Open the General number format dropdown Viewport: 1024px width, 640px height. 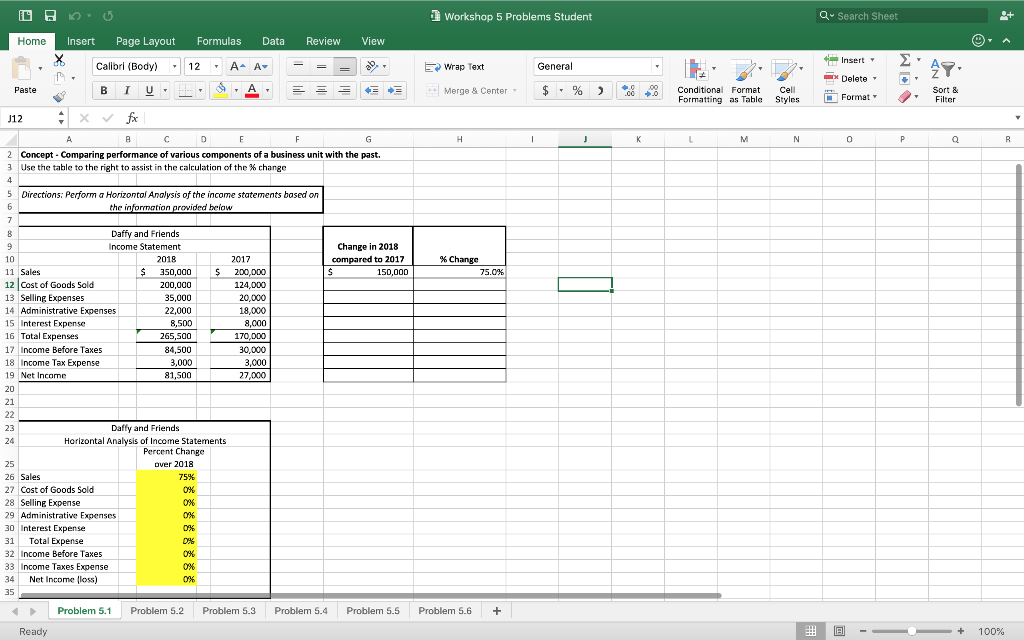coord(655,65)
